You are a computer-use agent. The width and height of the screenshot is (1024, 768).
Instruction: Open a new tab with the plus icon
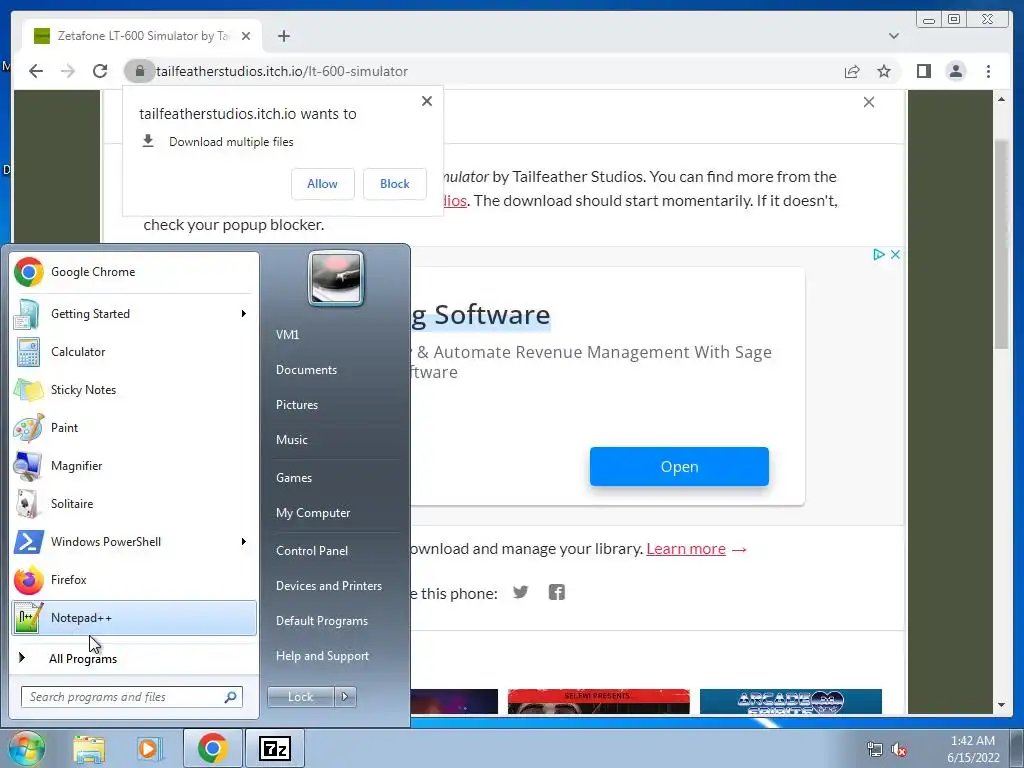click(x=283, y=36)
